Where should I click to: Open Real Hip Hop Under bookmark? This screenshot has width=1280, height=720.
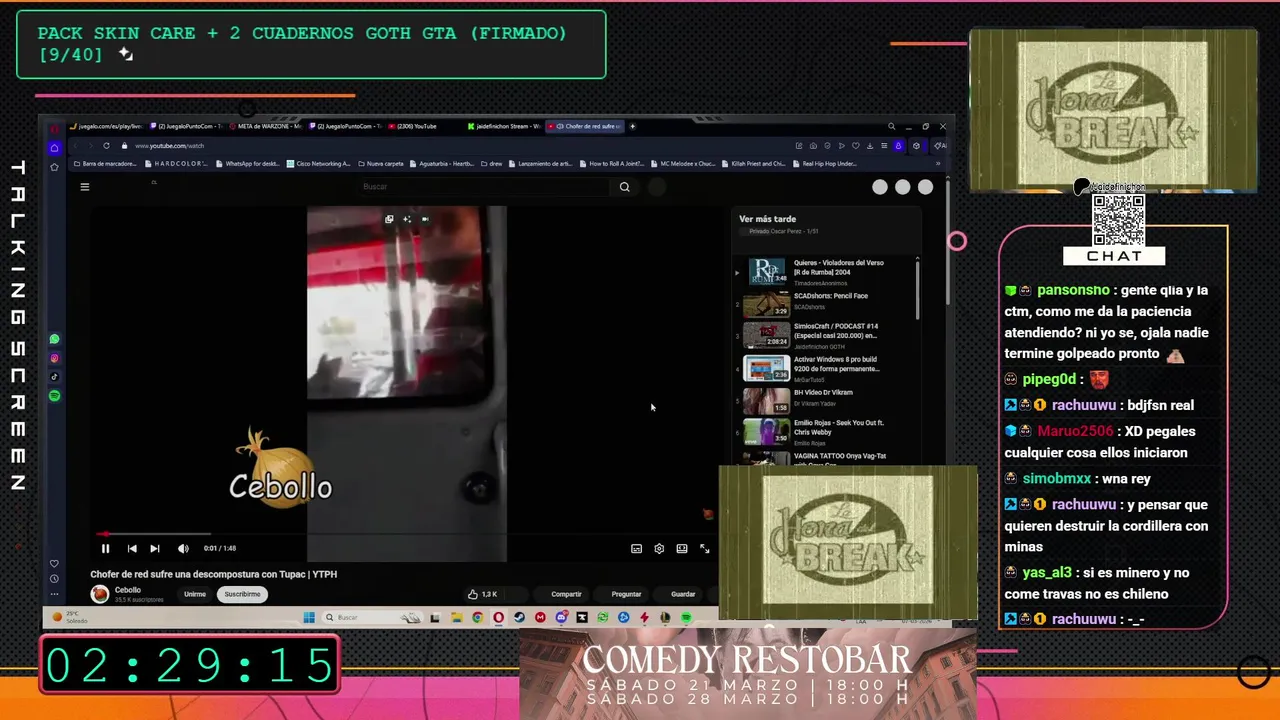click(x=824, y=163)
